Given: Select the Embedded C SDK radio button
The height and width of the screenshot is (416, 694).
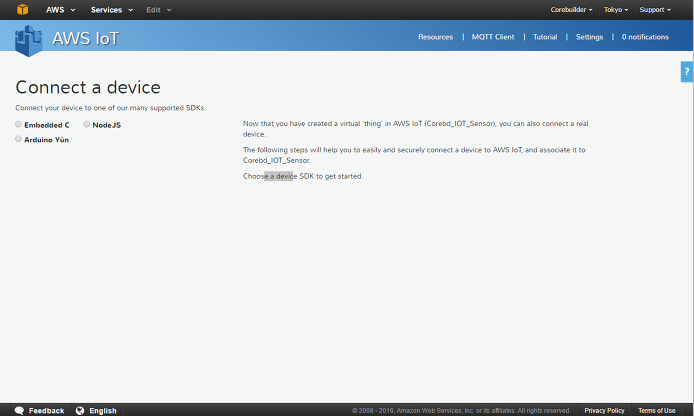Looking at the screenshot, I should coord(19,124).
